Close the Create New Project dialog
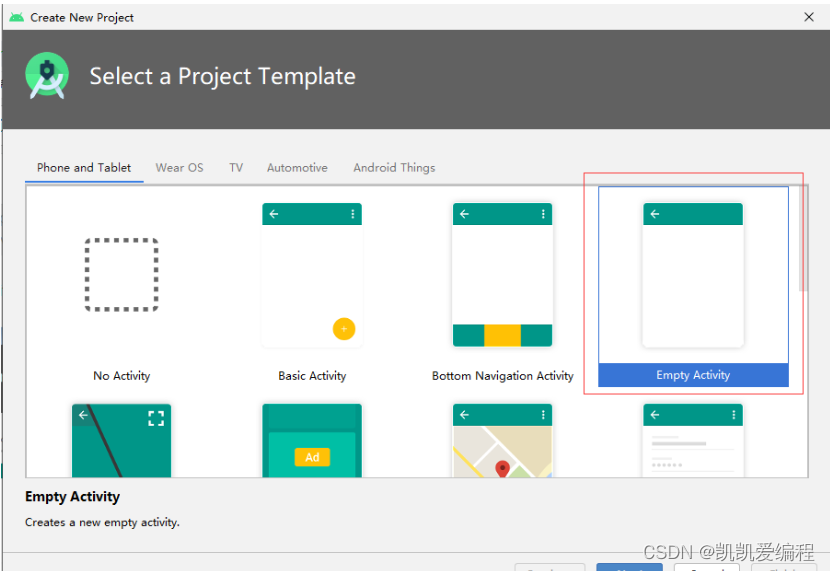 click(809, 17)
